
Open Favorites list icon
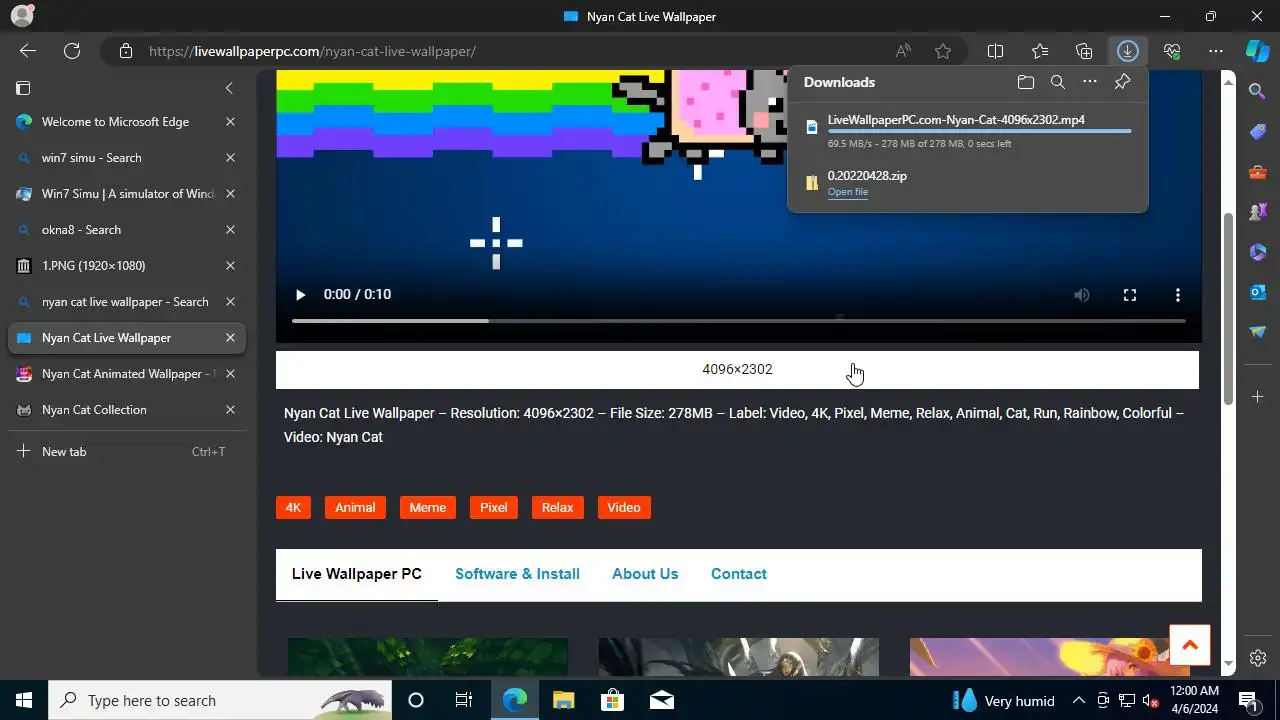click(x=1040, y=51)
